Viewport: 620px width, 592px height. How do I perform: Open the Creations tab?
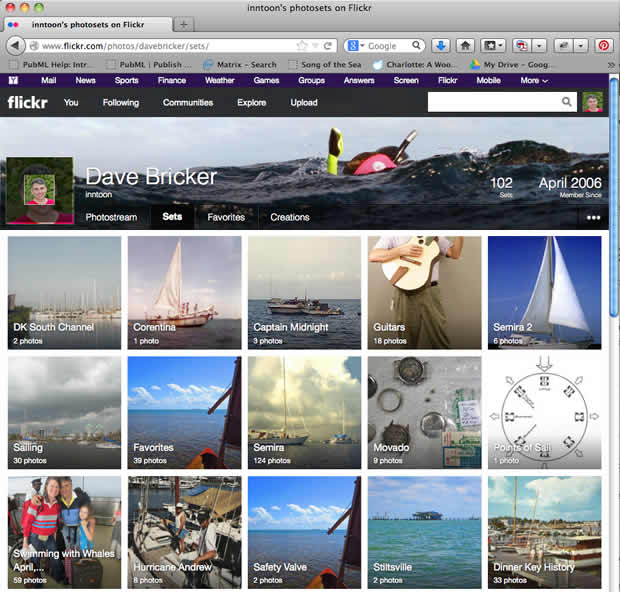click(290, 217)
